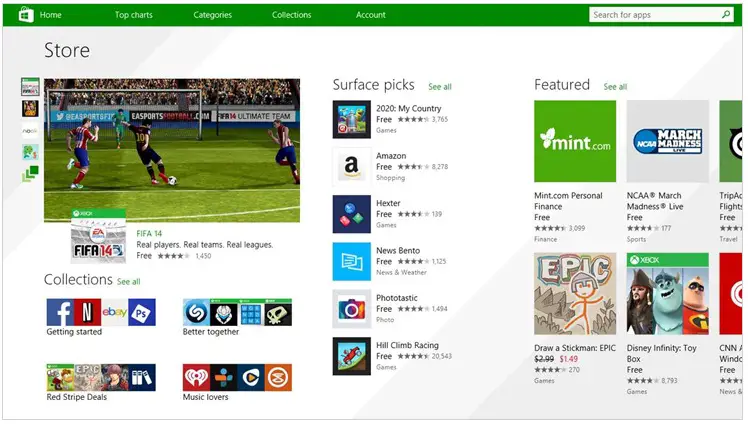748x424 pixels.
Task: Open the NCAA March Madness Live tile
Action: coord(667,141)
